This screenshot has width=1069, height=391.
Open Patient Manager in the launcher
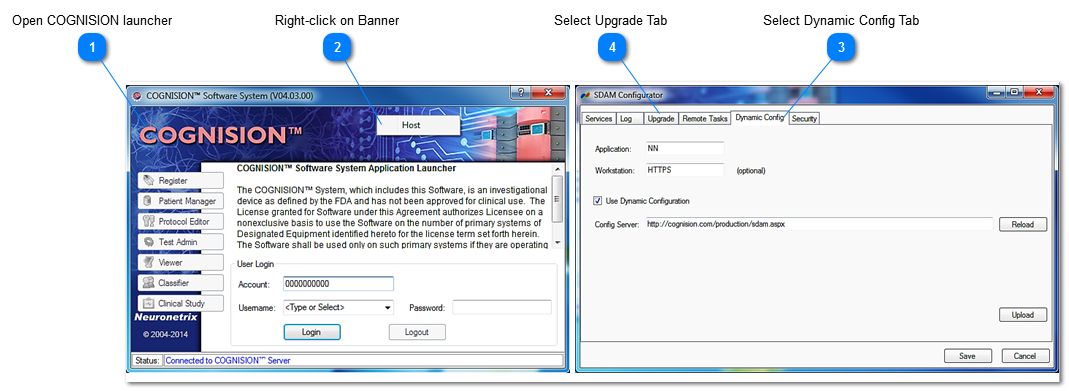pos(181,201)
